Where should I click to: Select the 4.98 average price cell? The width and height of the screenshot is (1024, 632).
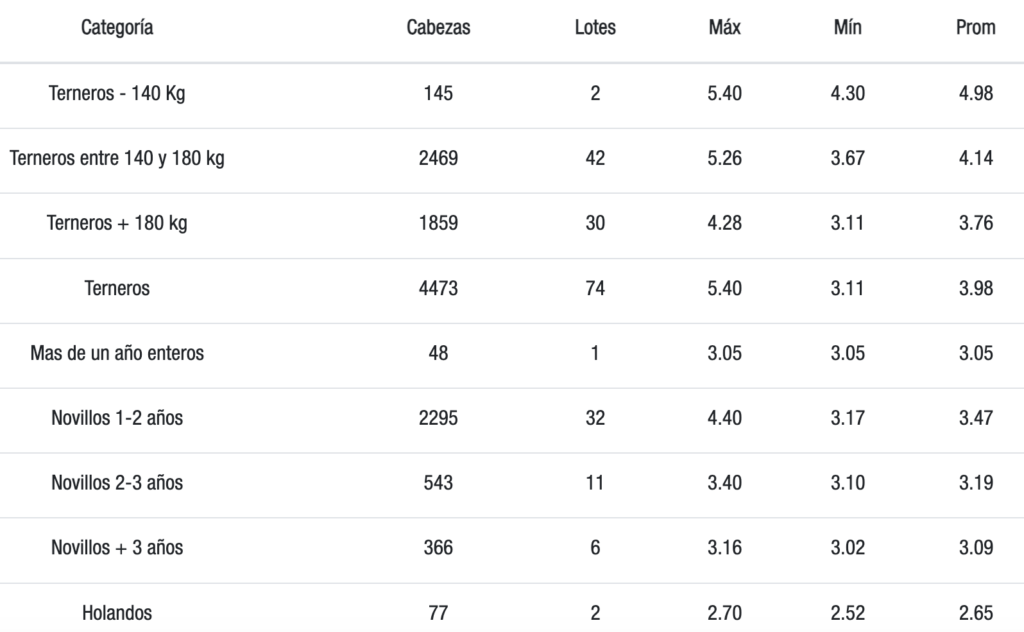click(975, 93)
